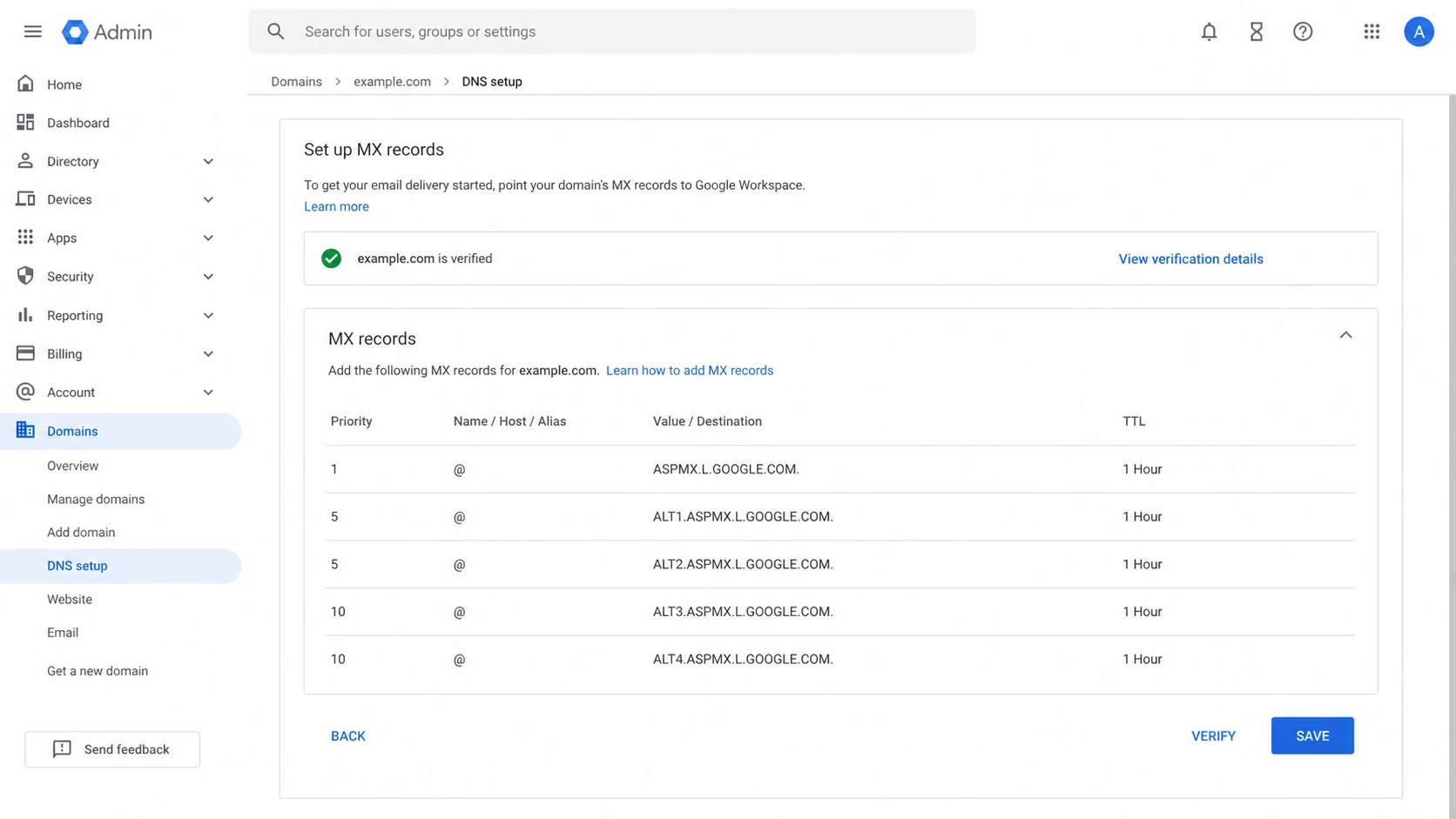Click the Google Admin logo

107,32
